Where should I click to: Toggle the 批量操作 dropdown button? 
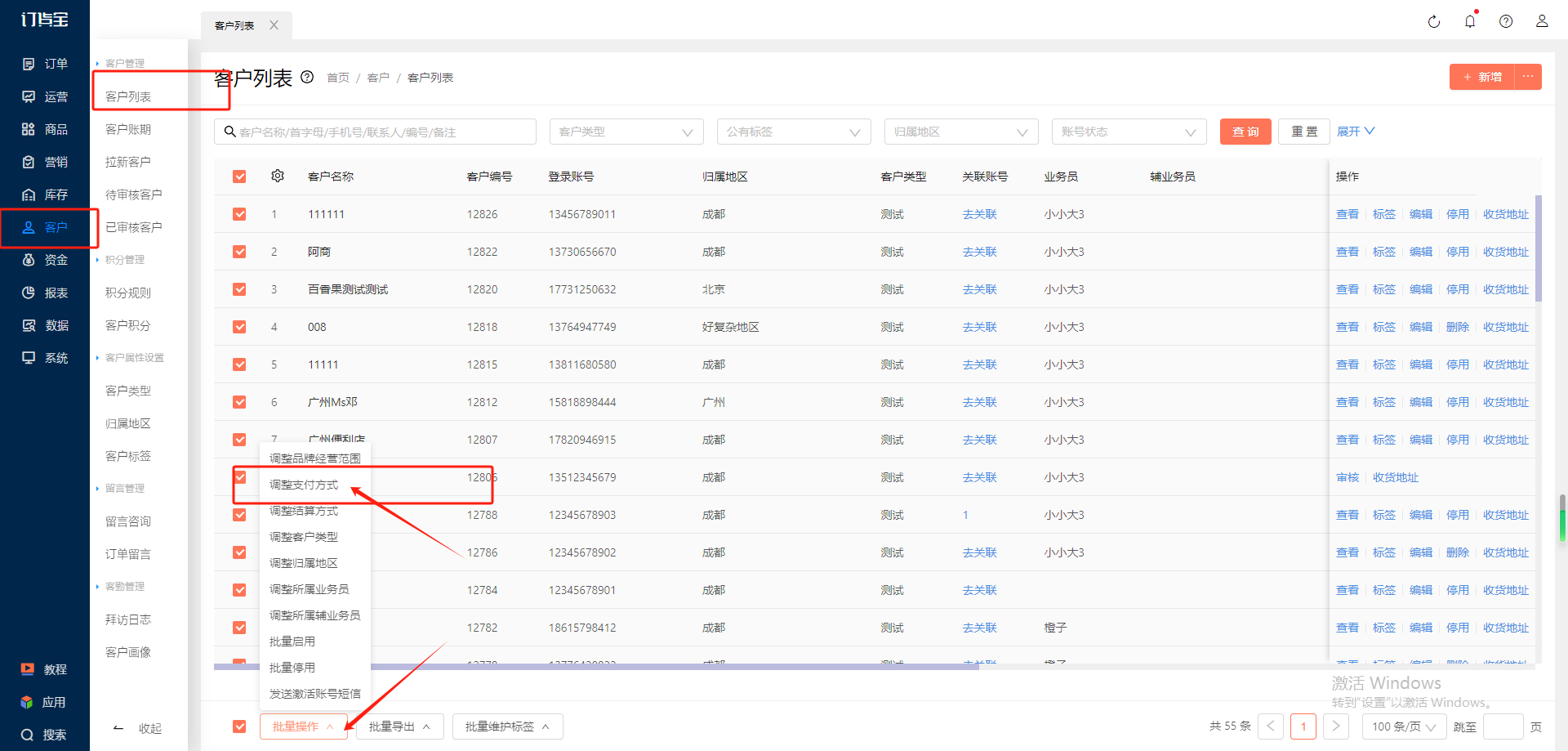(303, 726)
